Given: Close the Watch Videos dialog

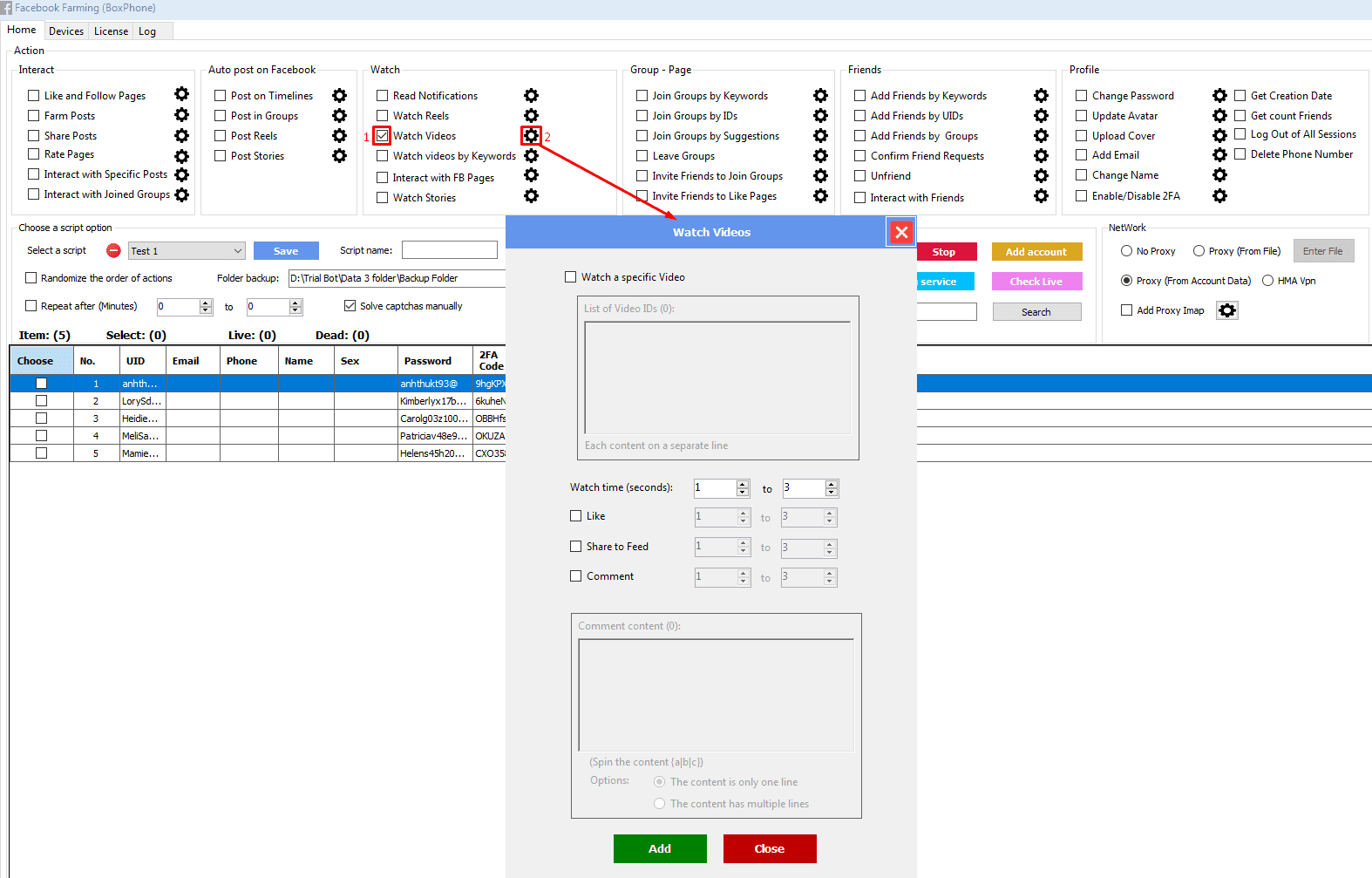Looking at the screenshot, I should click(901, 232).
